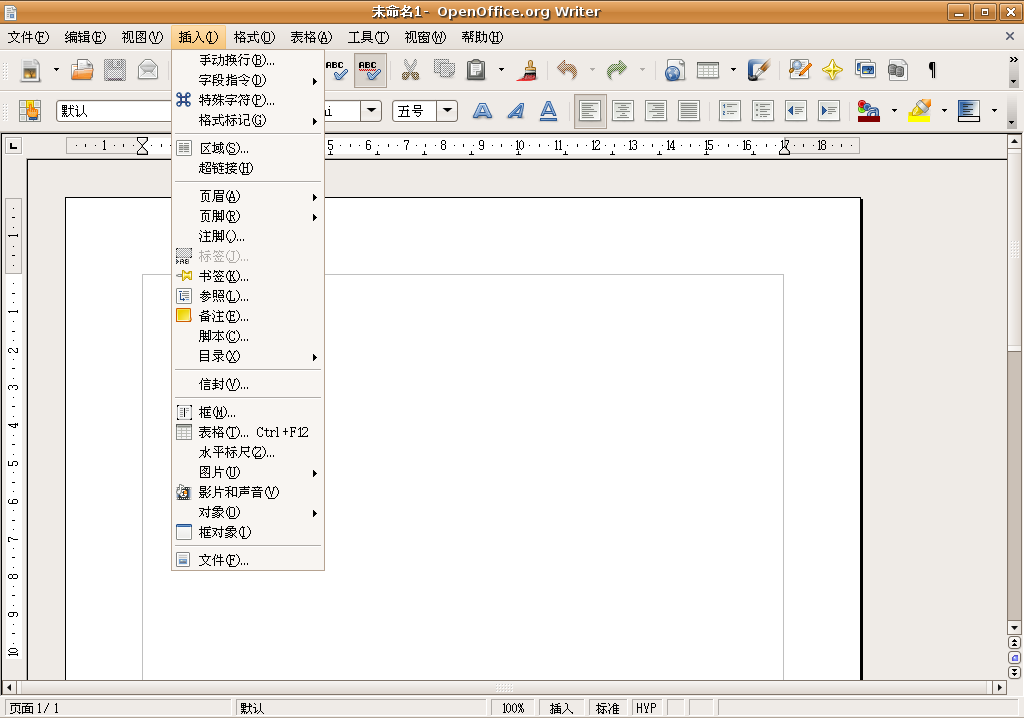Select the Format Paintbrush tool
1024x718 pixels.
click(x=528, y=70)
